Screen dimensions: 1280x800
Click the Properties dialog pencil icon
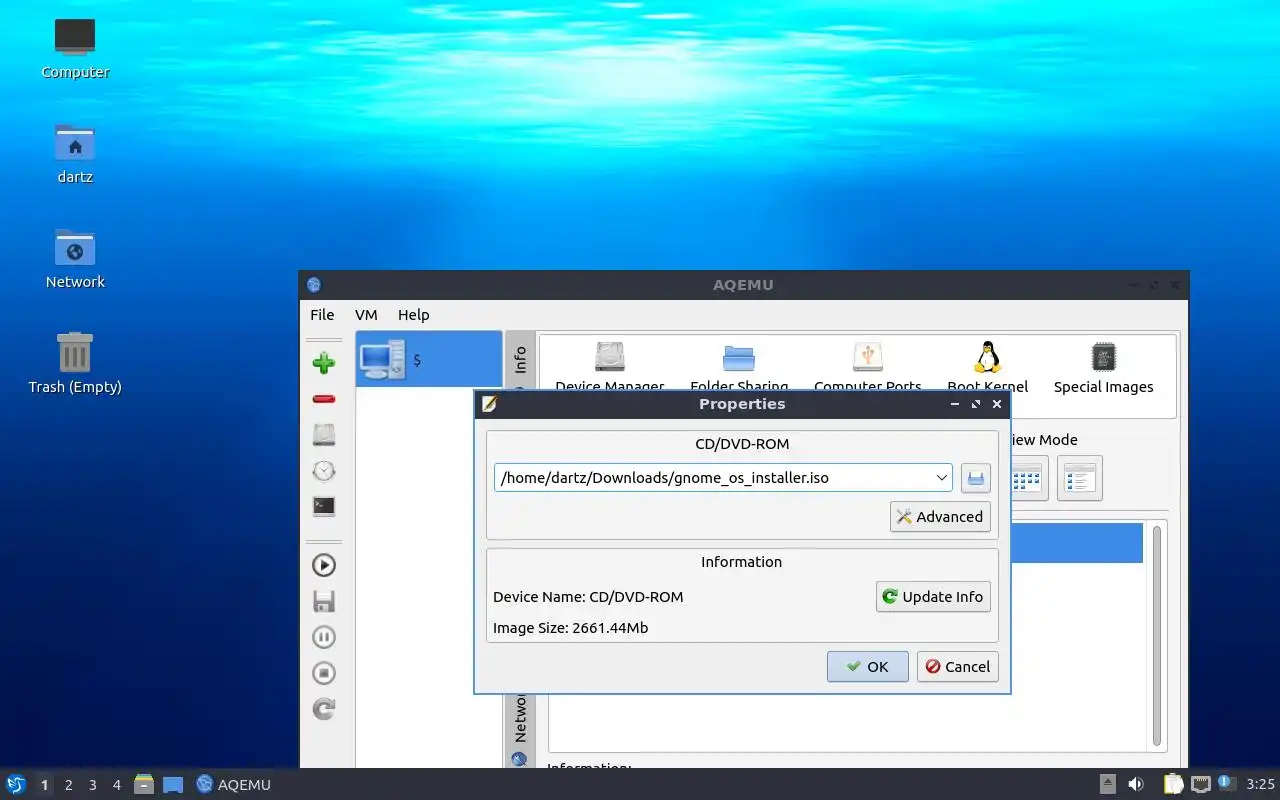[489, 404]
